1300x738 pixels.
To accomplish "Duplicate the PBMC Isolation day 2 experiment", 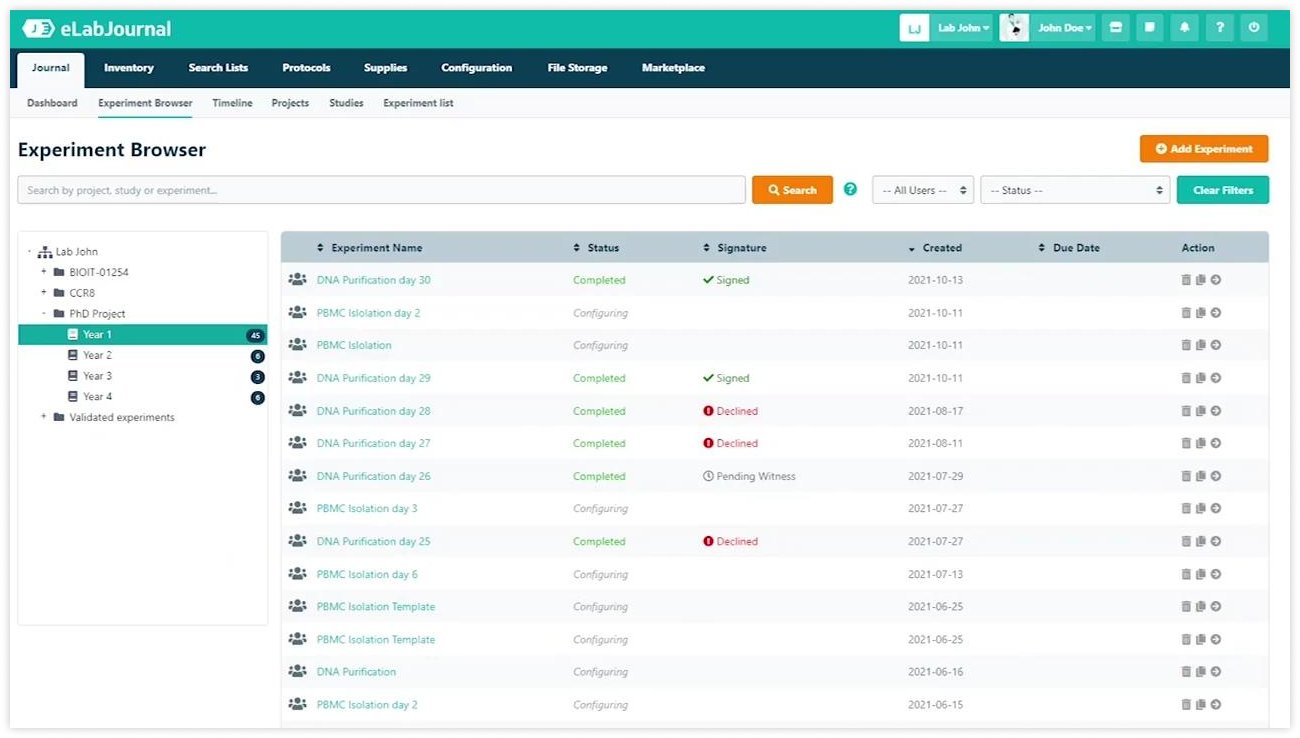I will [x=1200, y=312].
